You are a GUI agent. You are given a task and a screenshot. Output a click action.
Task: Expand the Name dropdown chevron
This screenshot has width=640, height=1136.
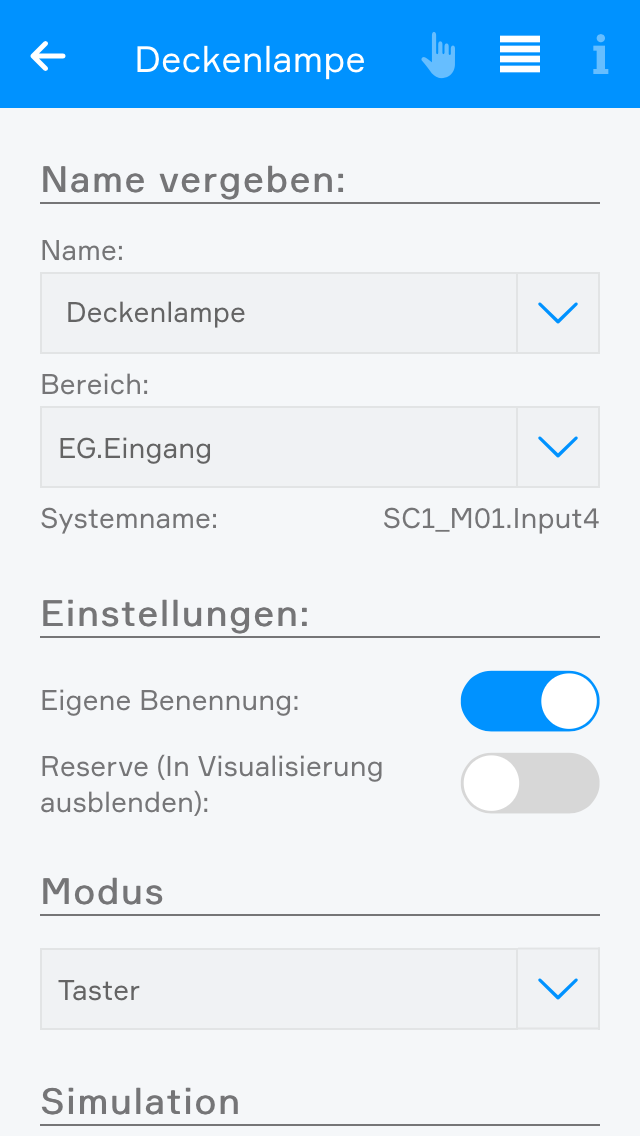558,313
